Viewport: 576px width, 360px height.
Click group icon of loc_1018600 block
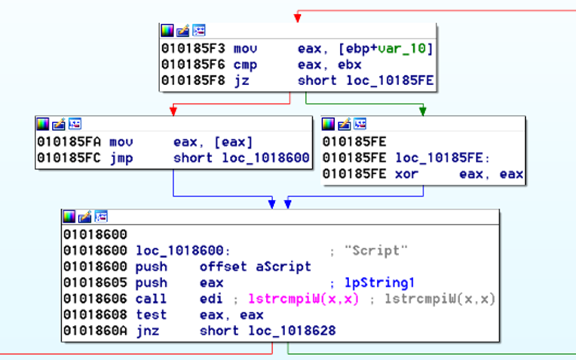[x=101, y=217]
